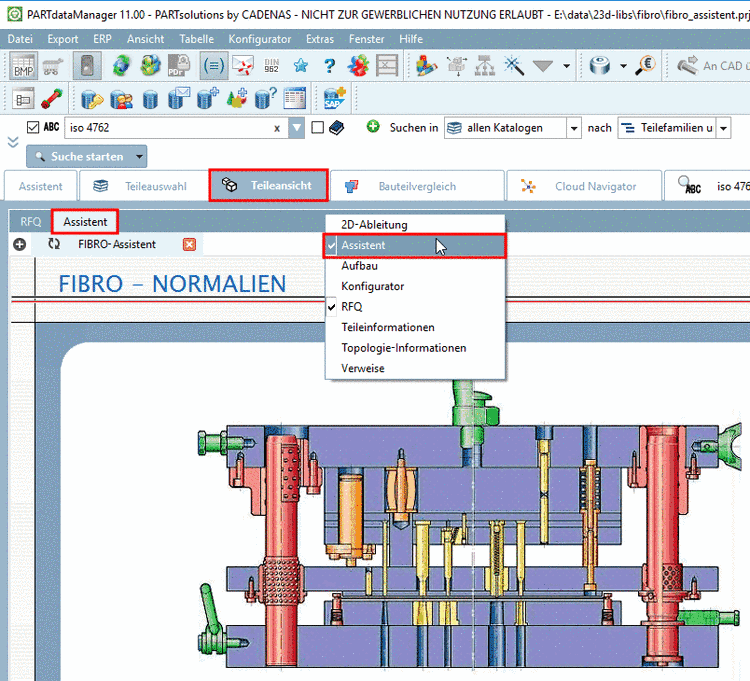
Task: Open the 'allen Katalogen' dropdown
Action: [573, 128]
